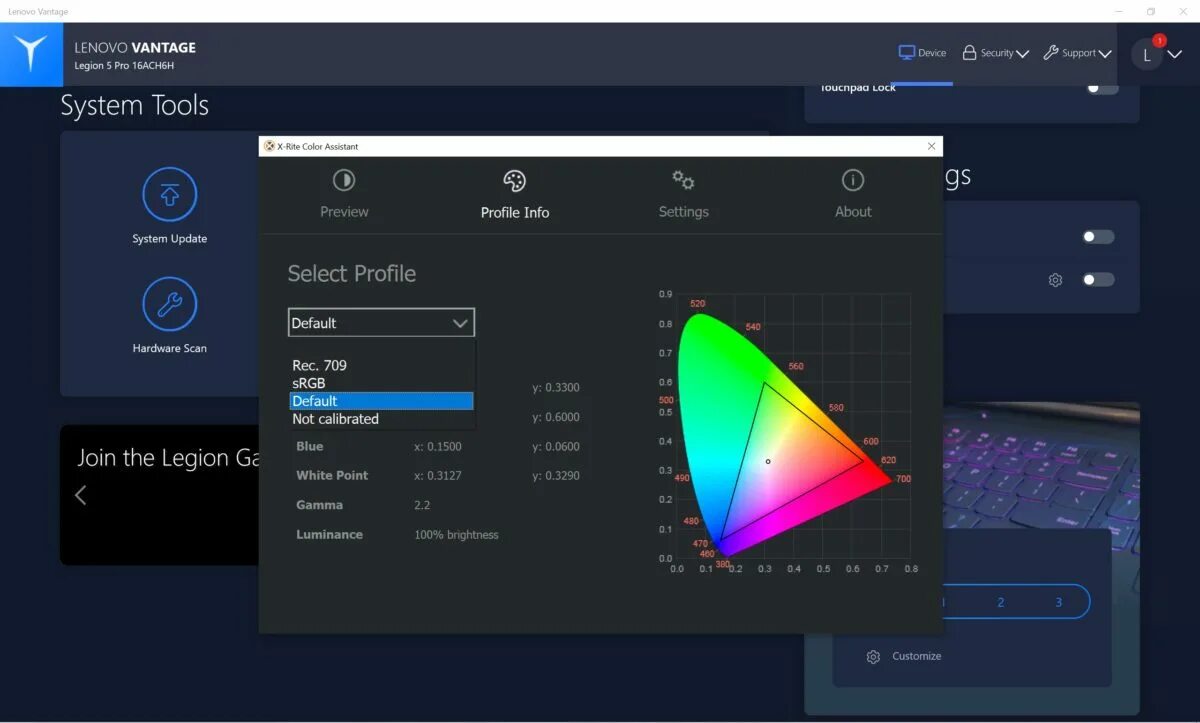Click the Select Profile heading
1200x723 pixels.
pos(351,274)
